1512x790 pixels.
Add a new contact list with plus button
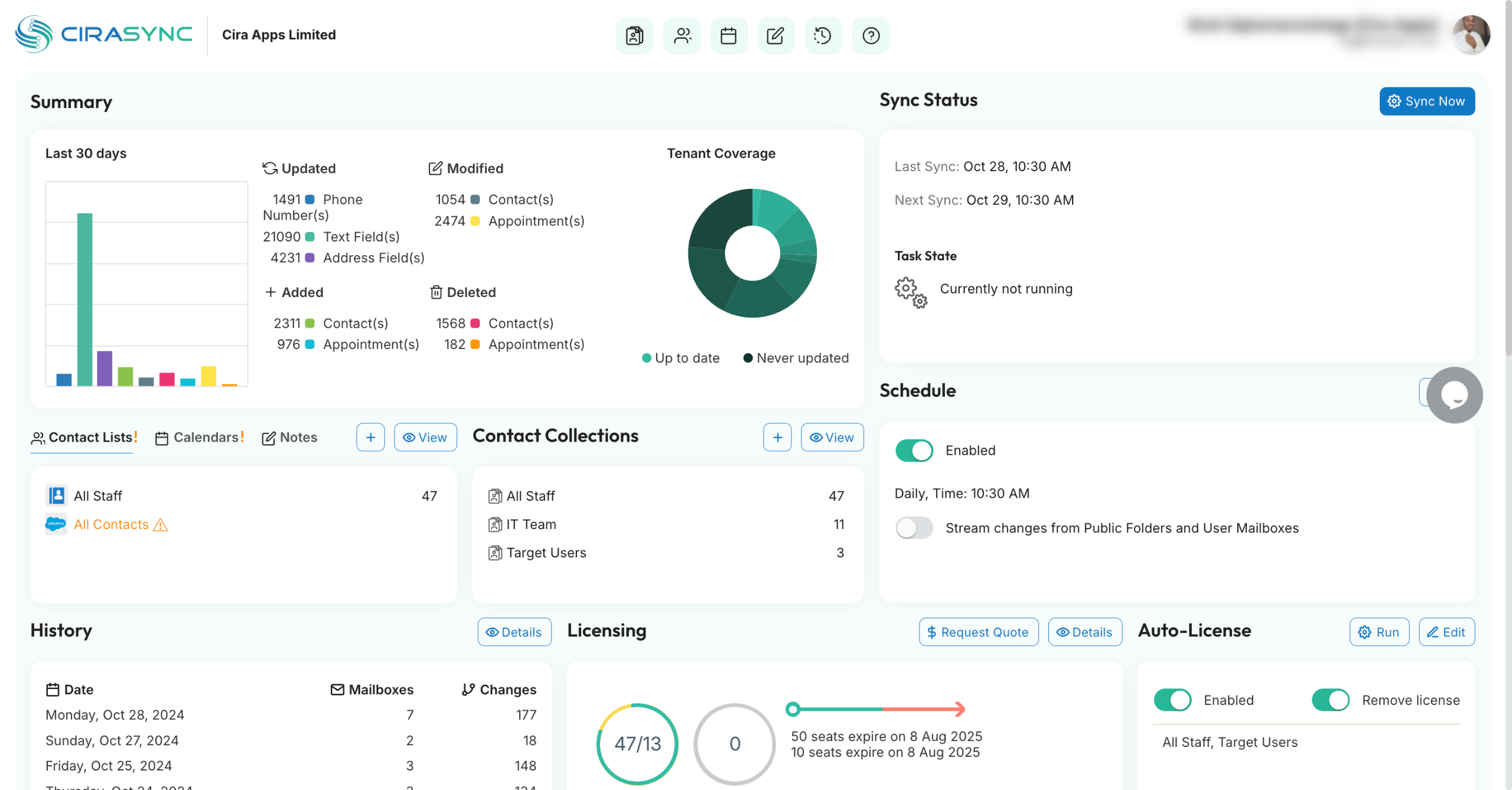370,437
